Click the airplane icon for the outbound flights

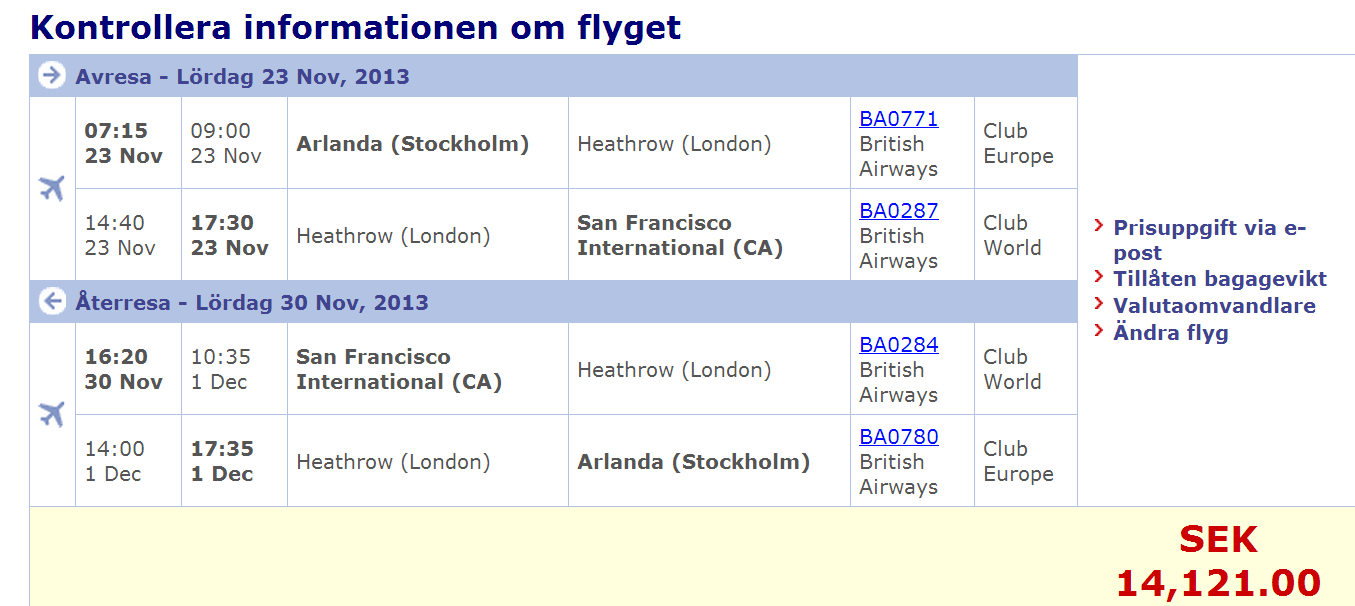point(52,188)
